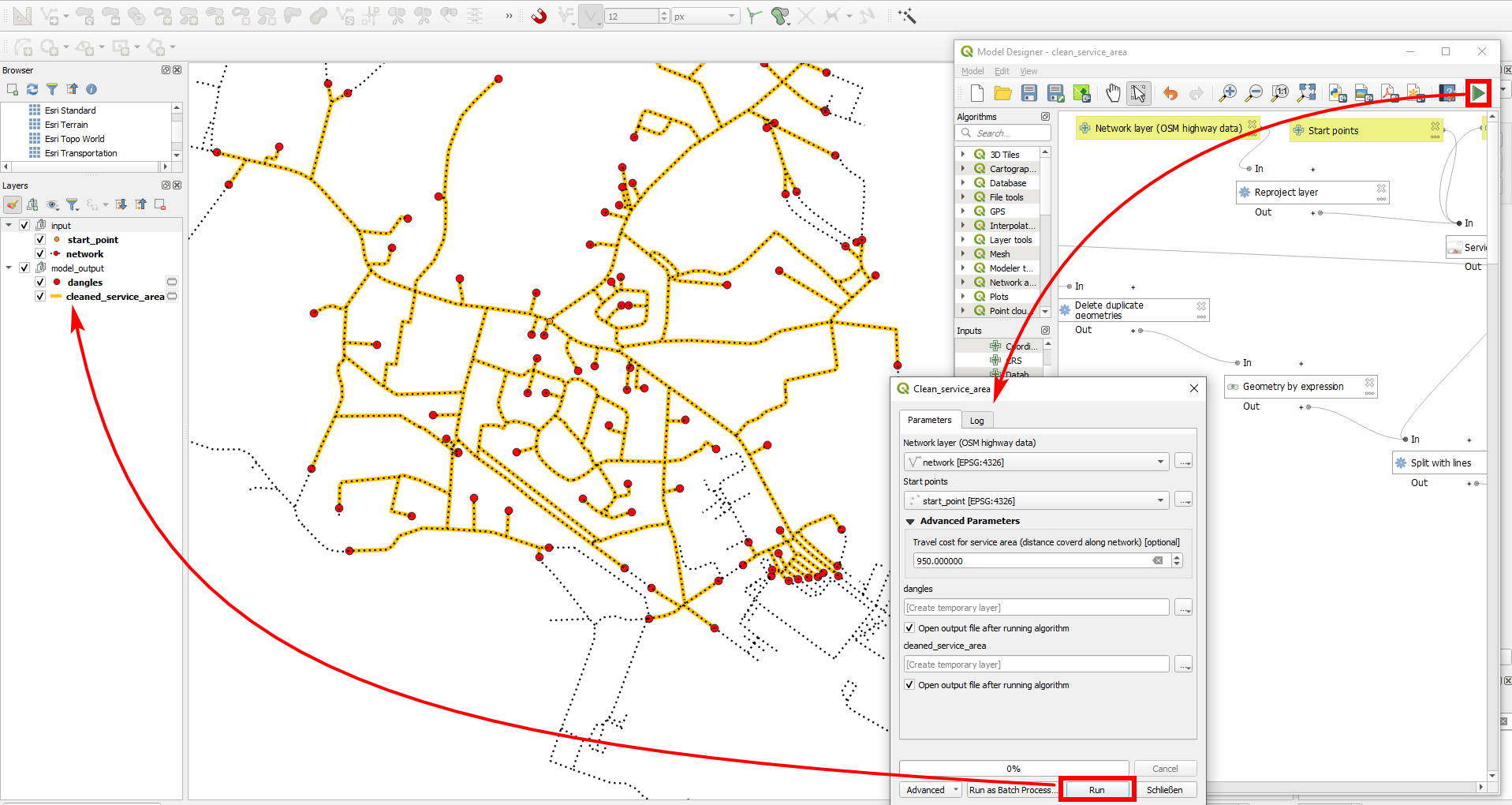1512x805 pixels.
Task: Uncheck open output file for dangles
Action: click(909, 628)
